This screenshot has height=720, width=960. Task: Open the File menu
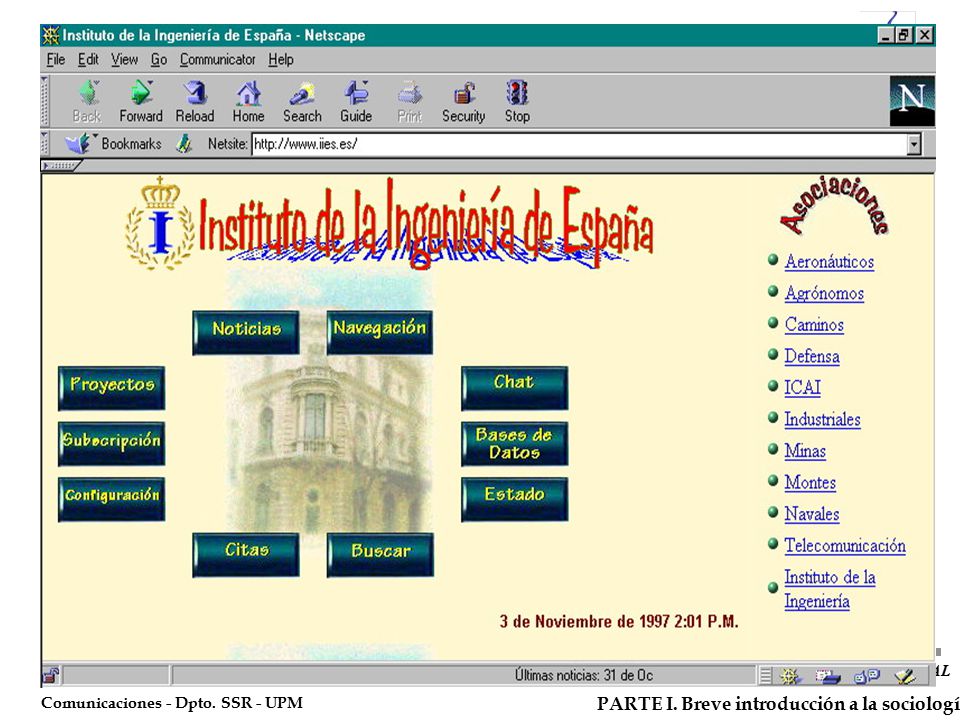(56, 59)
